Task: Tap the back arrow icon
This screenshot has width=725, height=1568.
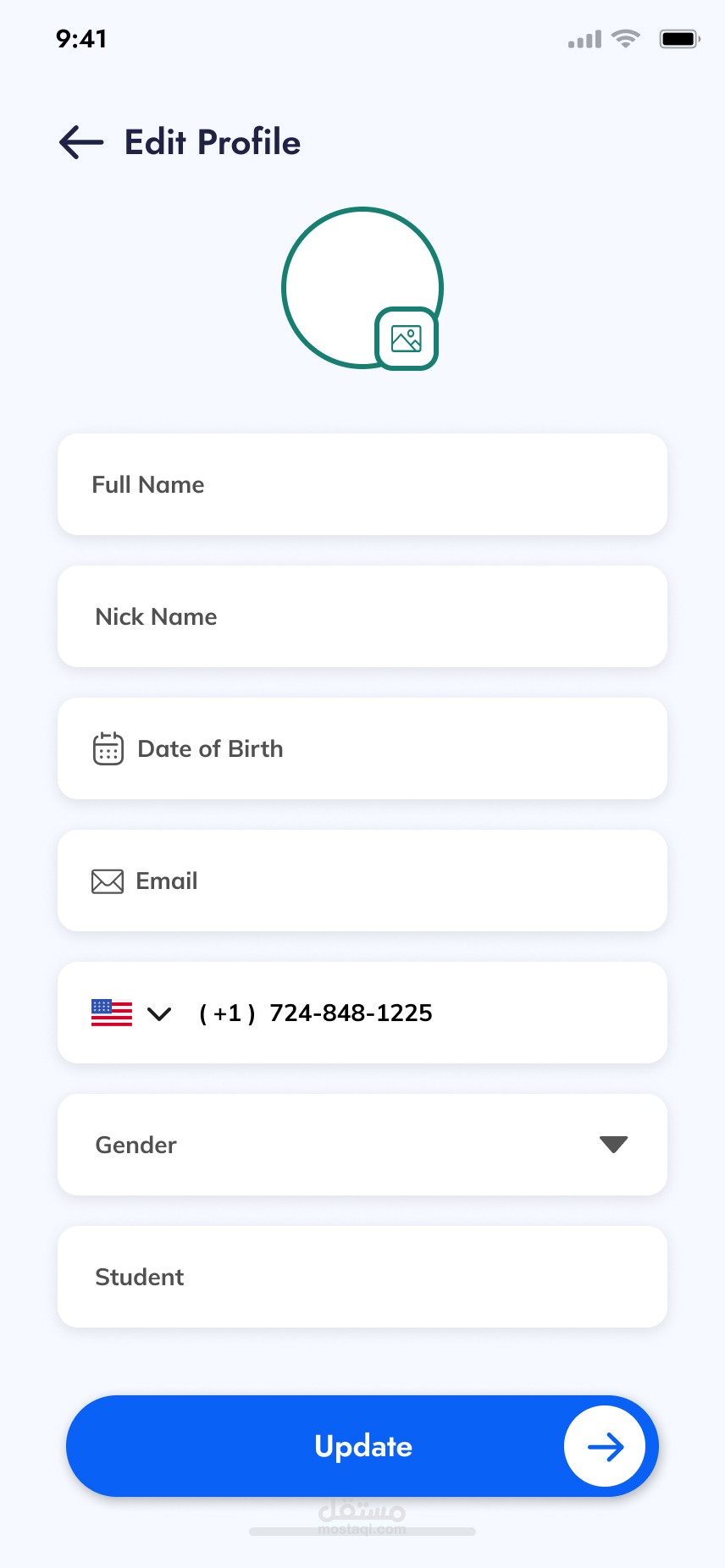Action: (x=81, y=142)
